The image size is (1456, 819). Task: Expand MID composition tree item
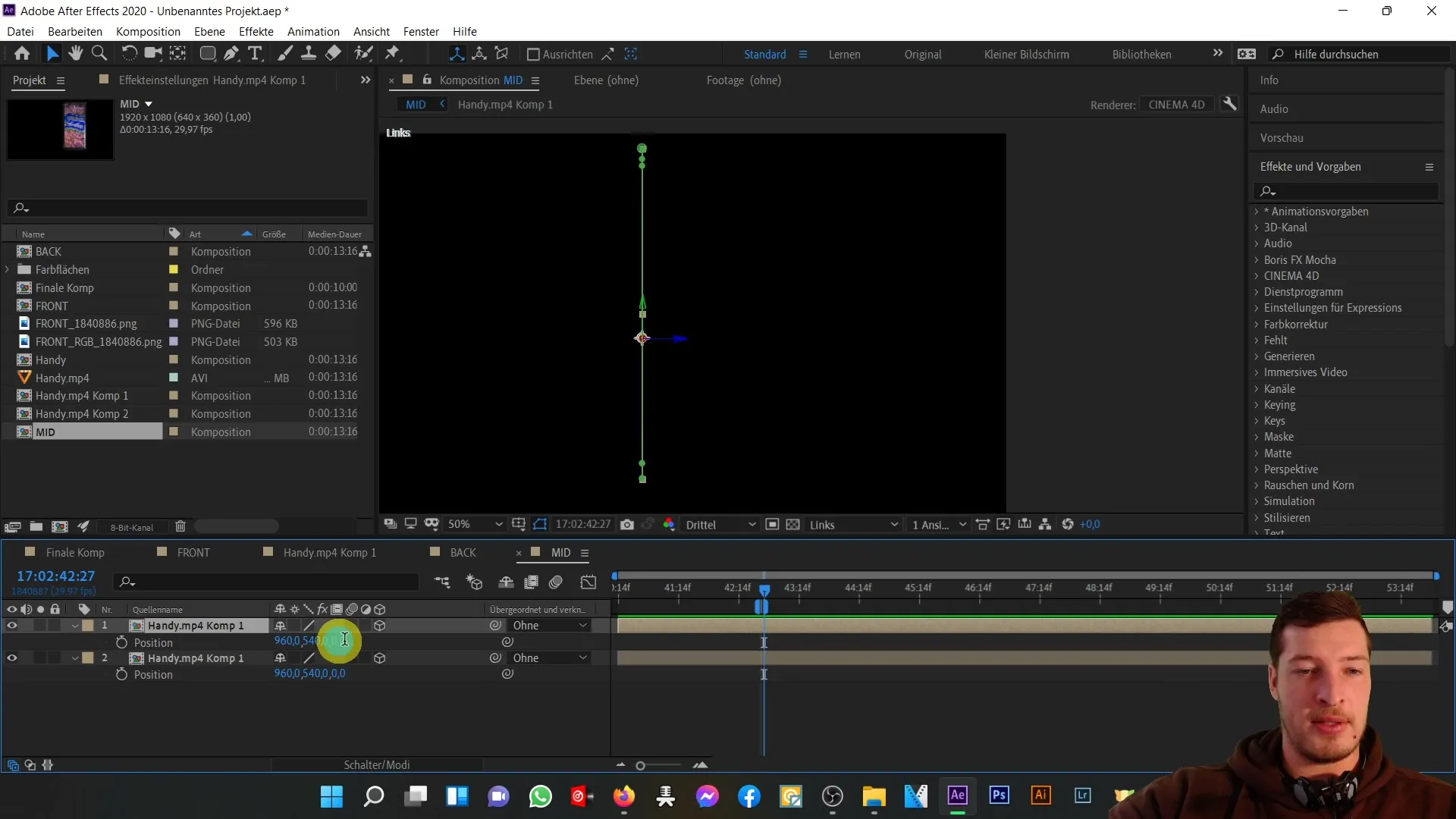tap(9, 431)
